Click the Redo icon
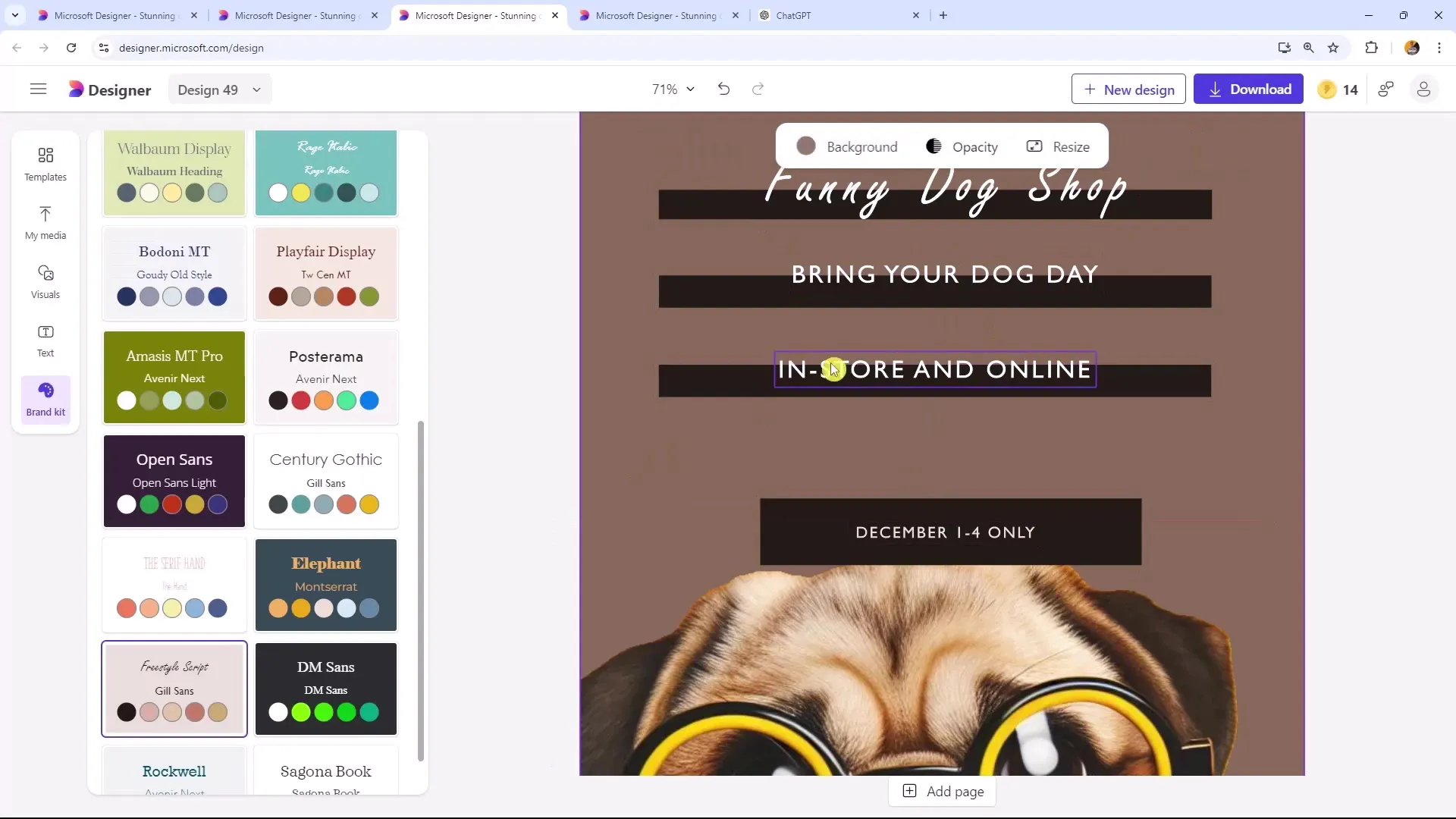1456x819 pixels. tap(758, 89)
